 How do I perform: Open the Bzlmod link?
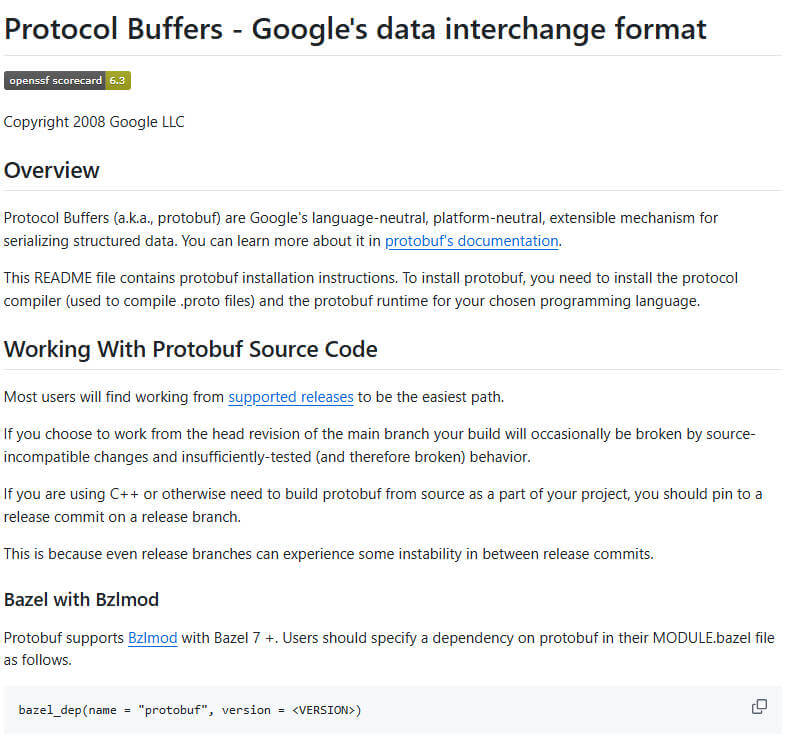pyautogui.click(x=152, y=638)
